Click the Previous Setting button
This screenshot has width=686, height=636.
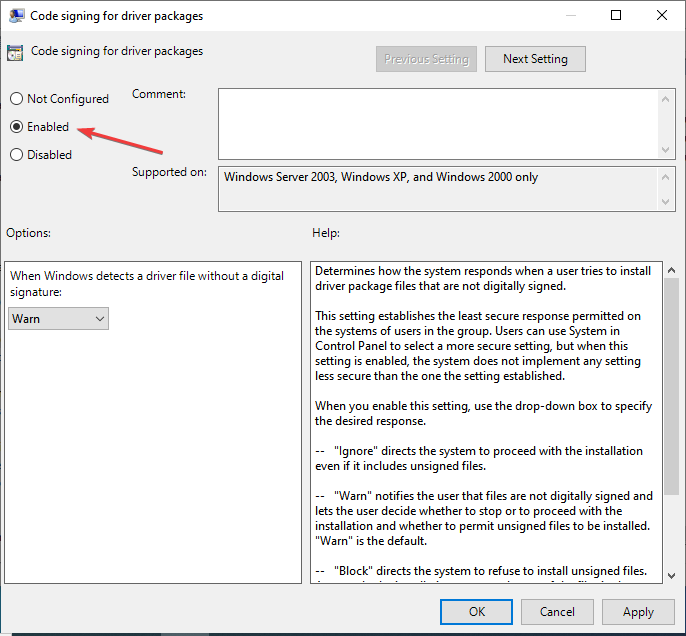tap(426, 59)
